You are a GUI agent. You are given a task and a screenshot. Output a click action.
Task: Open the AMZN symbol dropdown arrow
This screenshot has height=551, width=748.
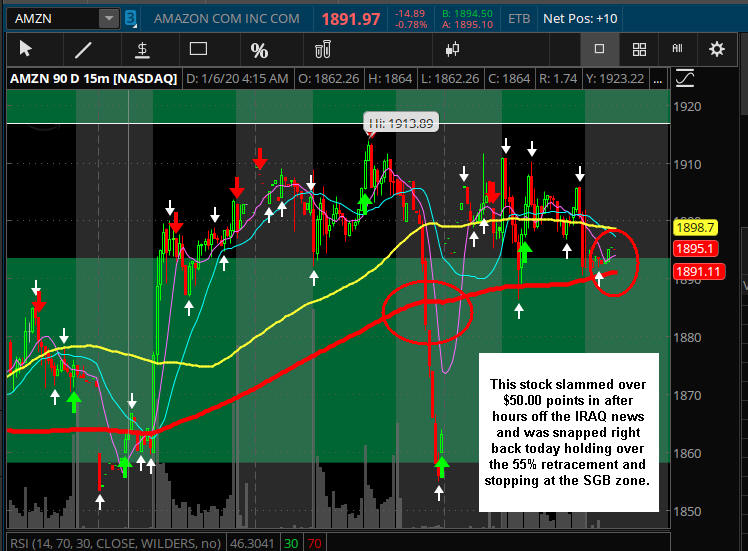coord(109,19)
